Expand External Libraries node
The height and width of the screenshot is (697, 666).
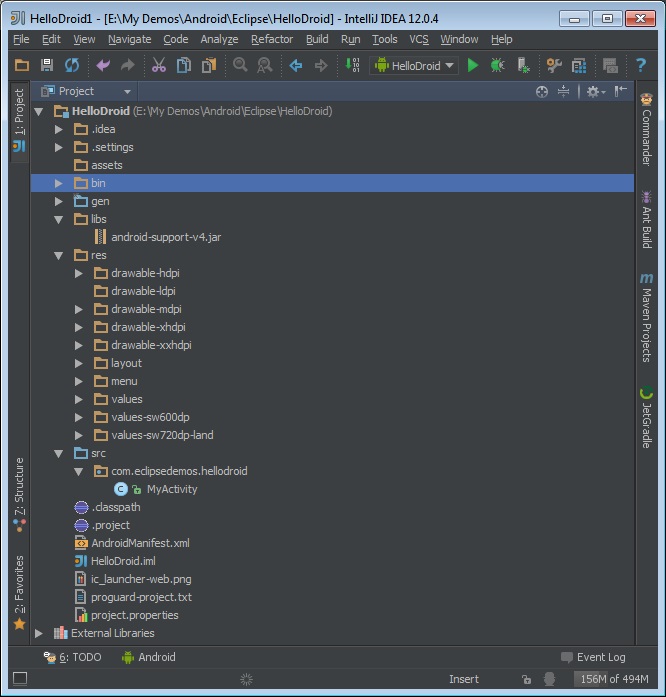click(x=39, y=633)
